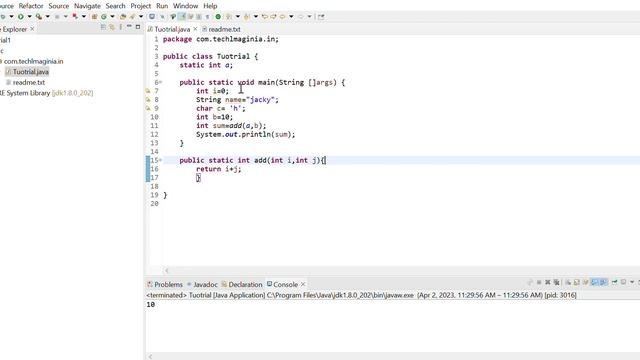Click Collapse All in Package Explorer

(103, 27)
